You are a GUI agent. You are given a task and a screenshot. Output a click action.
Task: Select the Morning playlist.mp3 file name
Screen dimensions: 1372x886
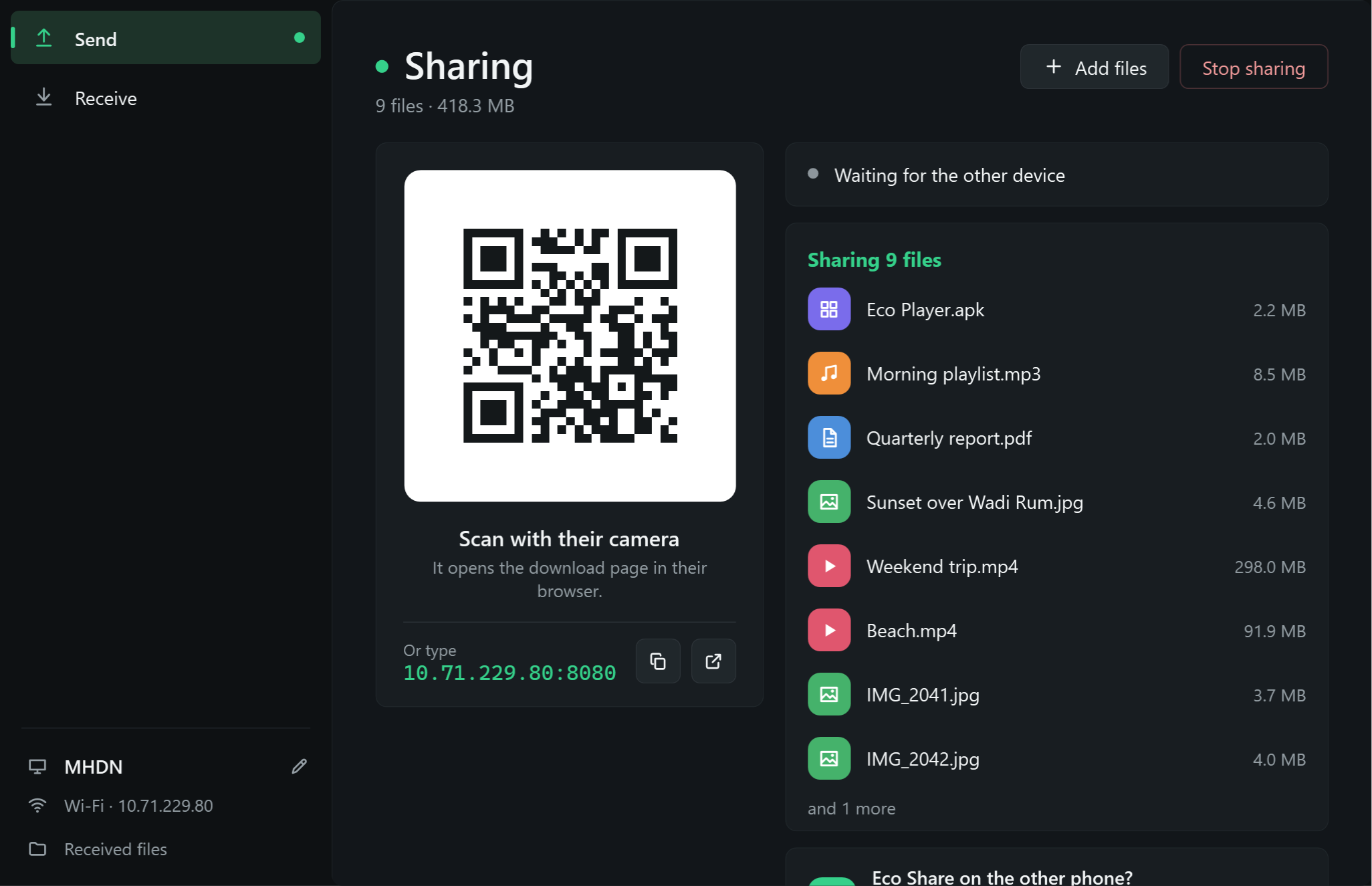click(953, 374)
